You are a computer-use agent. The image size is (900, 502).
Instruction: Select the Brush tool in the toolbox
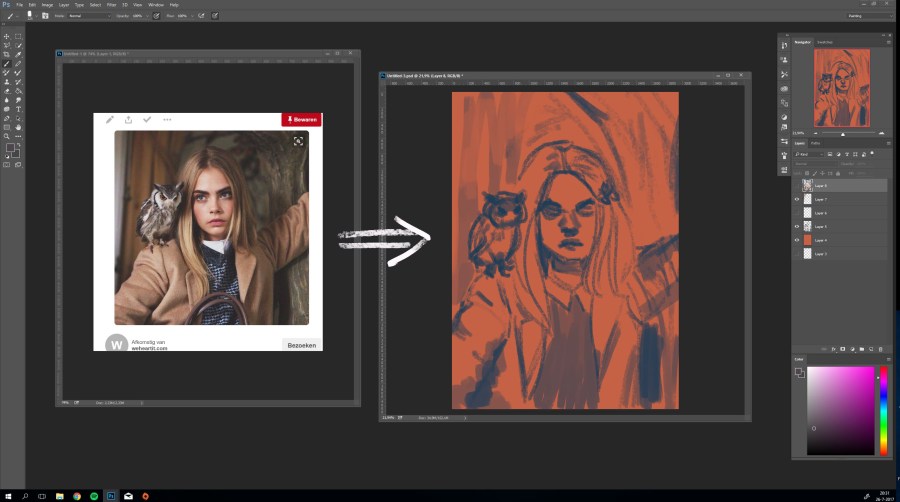click(x=8, y=63)
